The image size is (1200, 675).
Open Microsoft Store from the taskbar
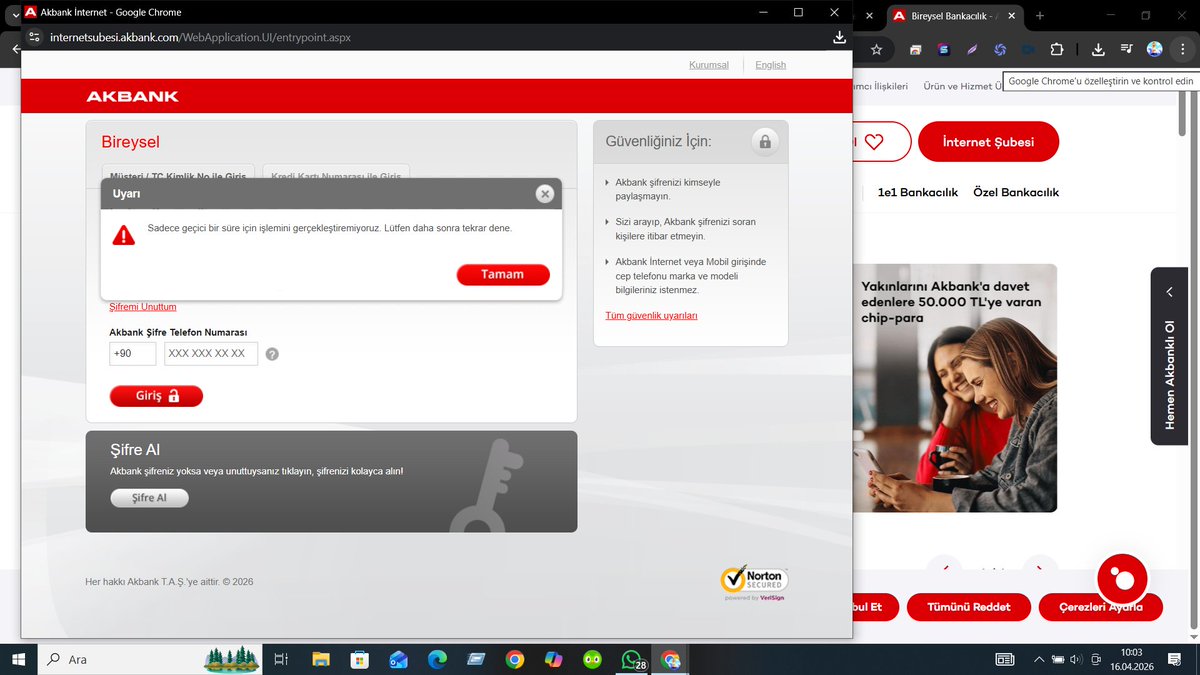pos(360,660)
